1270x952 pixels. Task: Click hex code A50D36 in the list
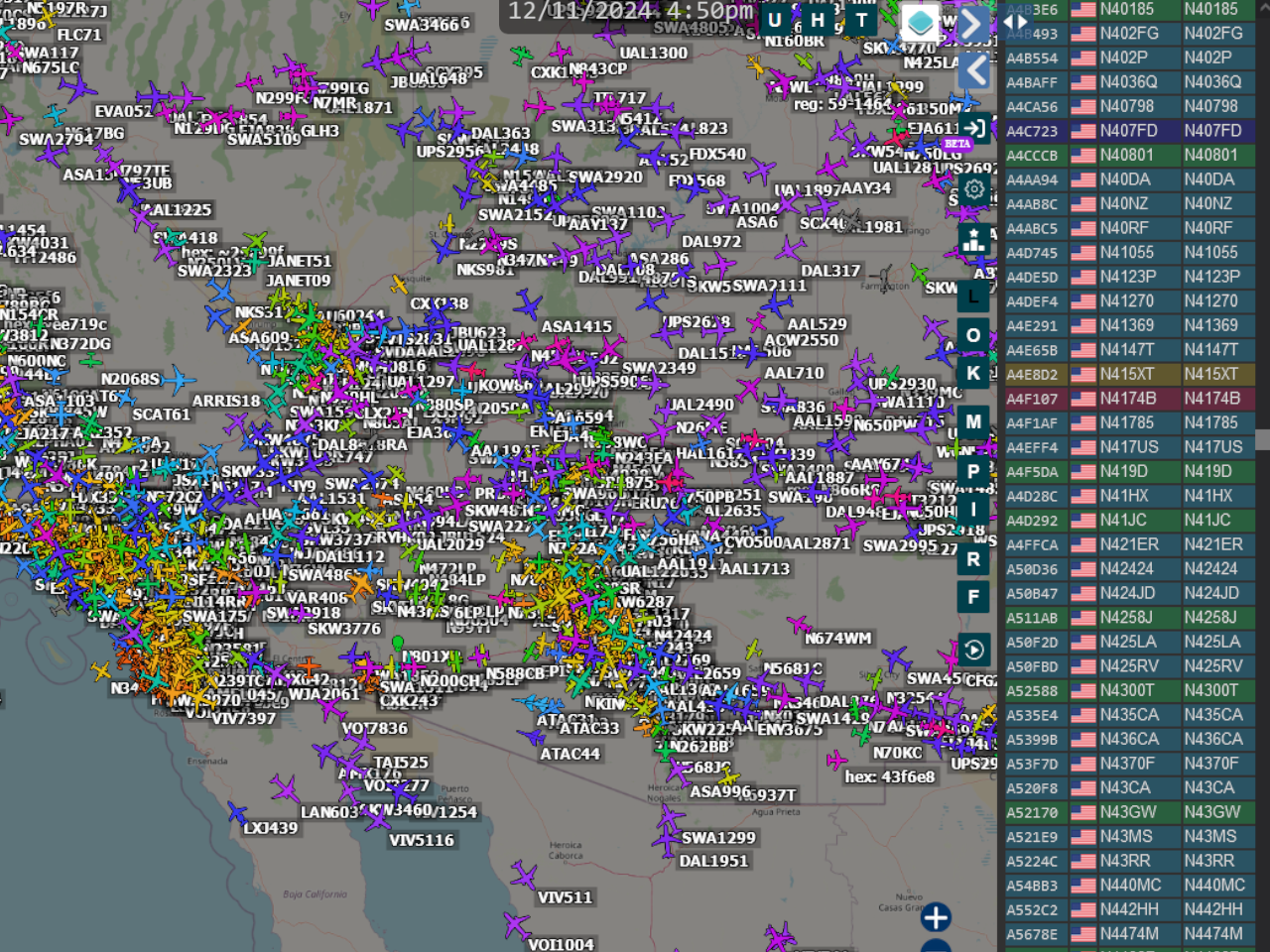point(1032,569)
